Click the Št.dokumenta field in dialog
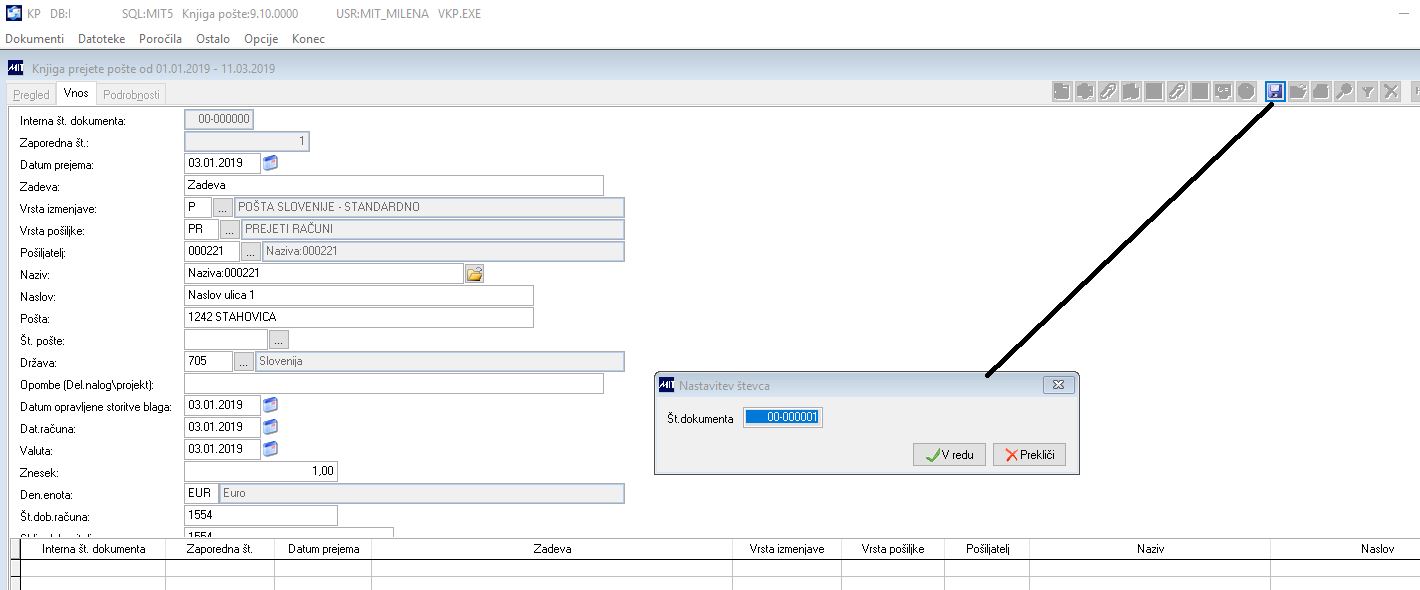This screenshot has height=590, width=1420. point(783,418)
